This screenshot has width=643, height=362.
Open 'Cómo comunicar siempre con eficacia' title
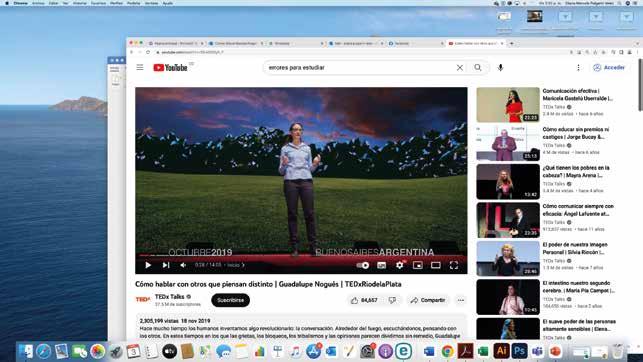coord(578,210)
